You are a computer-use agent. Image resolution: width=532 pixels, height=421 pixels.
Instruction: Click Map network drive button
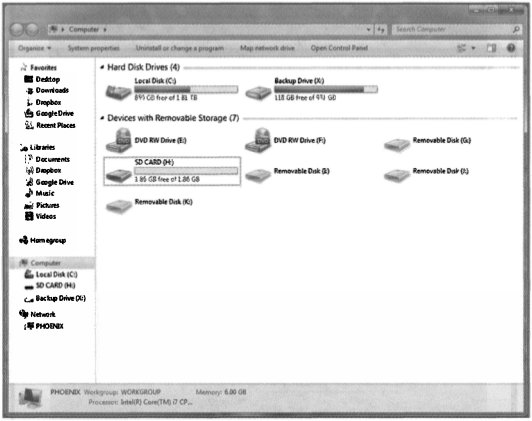coord(267,48)
